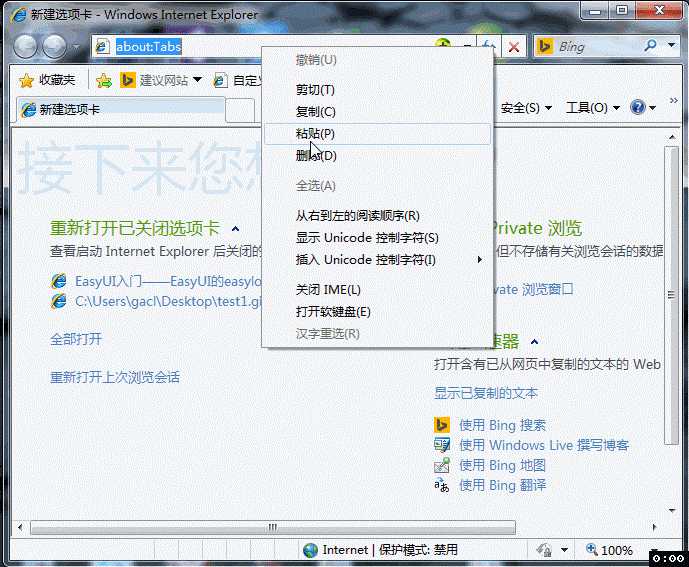Choose 复制(C) from the context menu
The height and width of the screenshot is (567, 689).
378,112
